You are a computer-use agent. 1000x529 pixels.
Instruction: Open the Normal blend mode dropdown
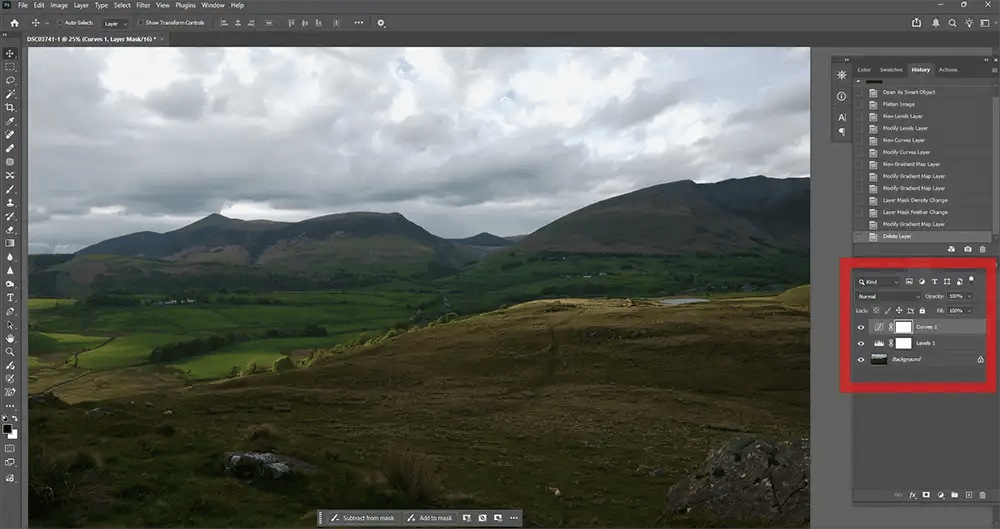pyautogui.click(x=888, y=296)
